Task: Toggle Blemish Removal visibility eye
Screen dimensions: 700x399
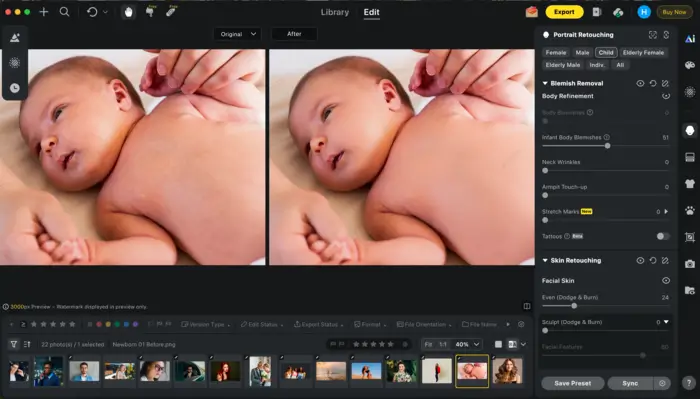Action: click(640, 83)
